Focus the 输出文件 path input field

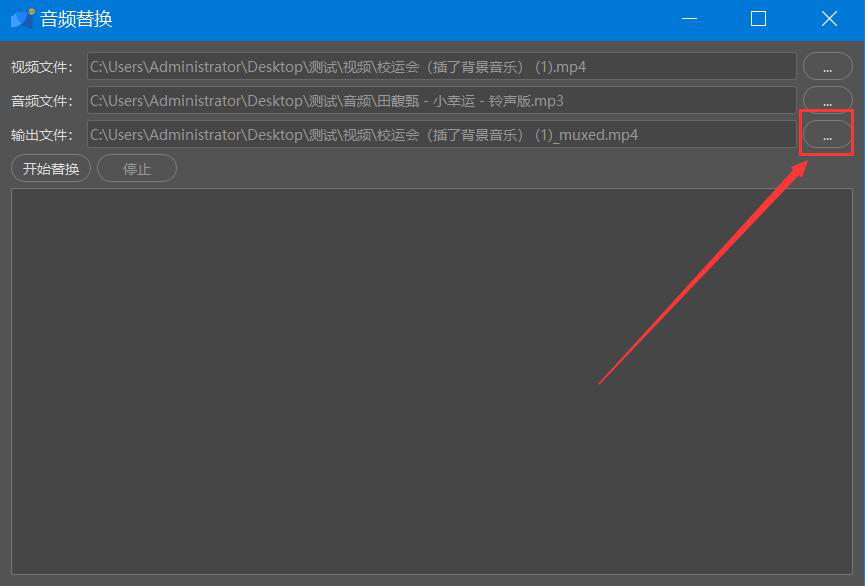[x=441, y=135]
